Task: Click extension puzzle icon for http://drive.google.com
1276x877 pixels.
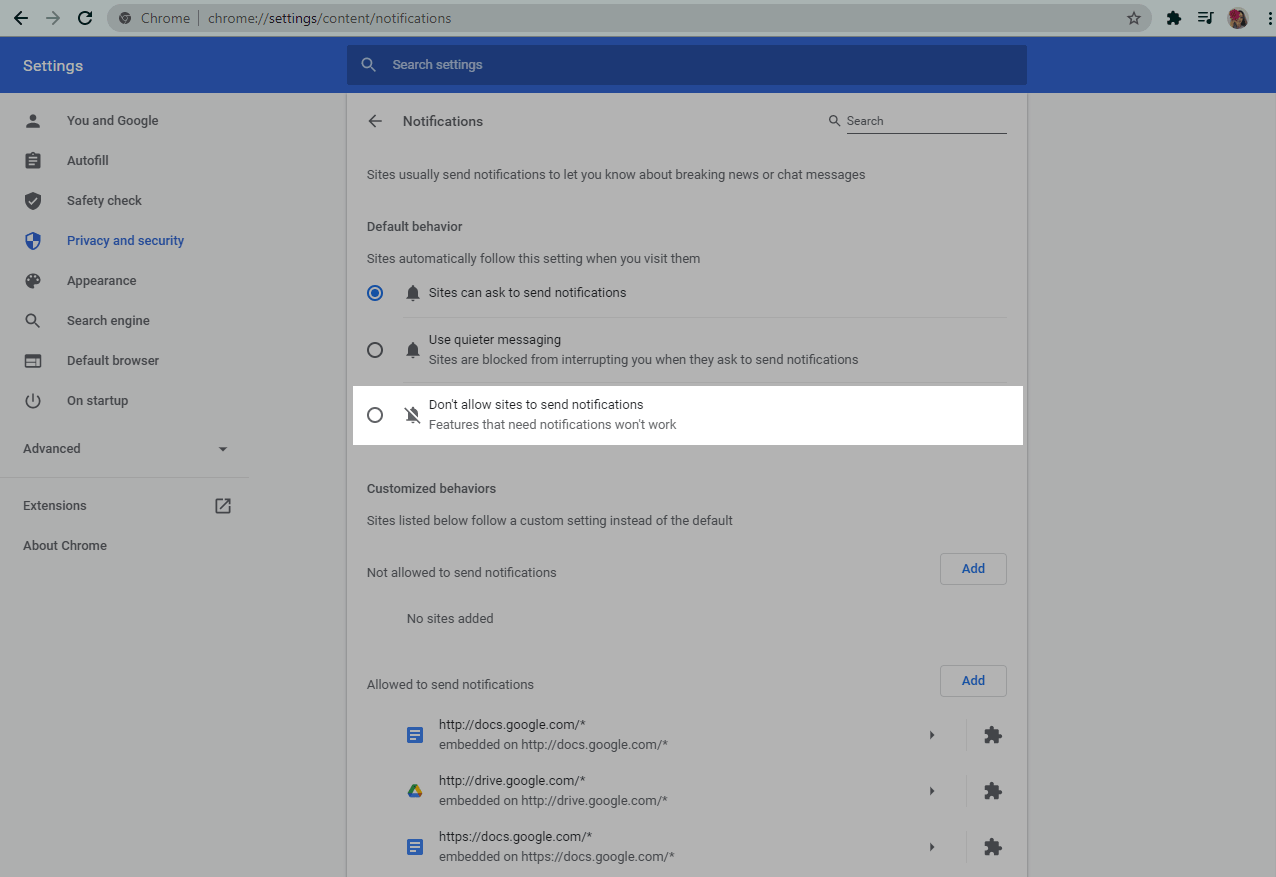Action: click(x=992, y=791)
